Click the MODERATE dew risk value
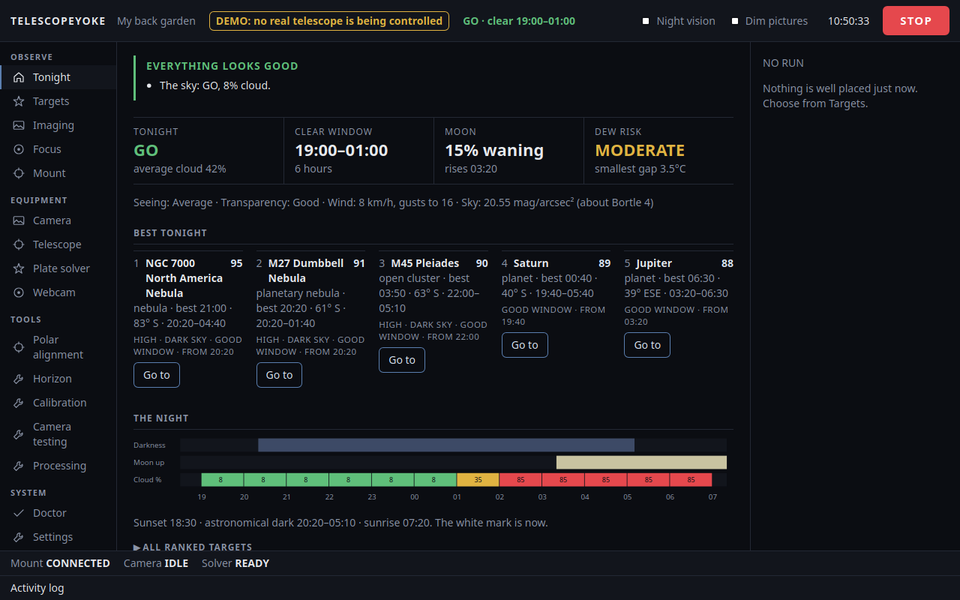960x600 pixels. (x=640, y=151)
